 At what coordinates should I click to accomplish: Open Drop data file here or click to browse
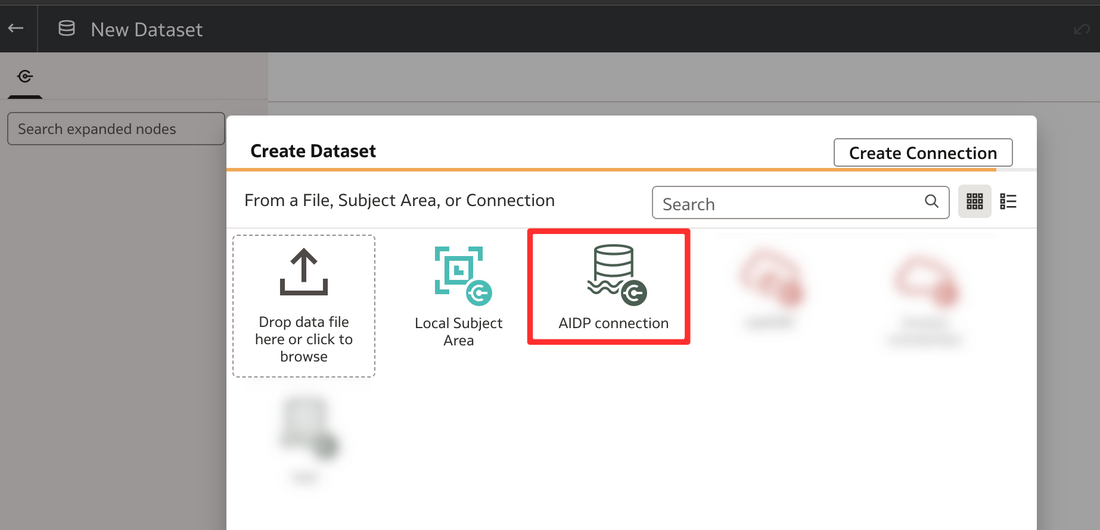point(304,306)
